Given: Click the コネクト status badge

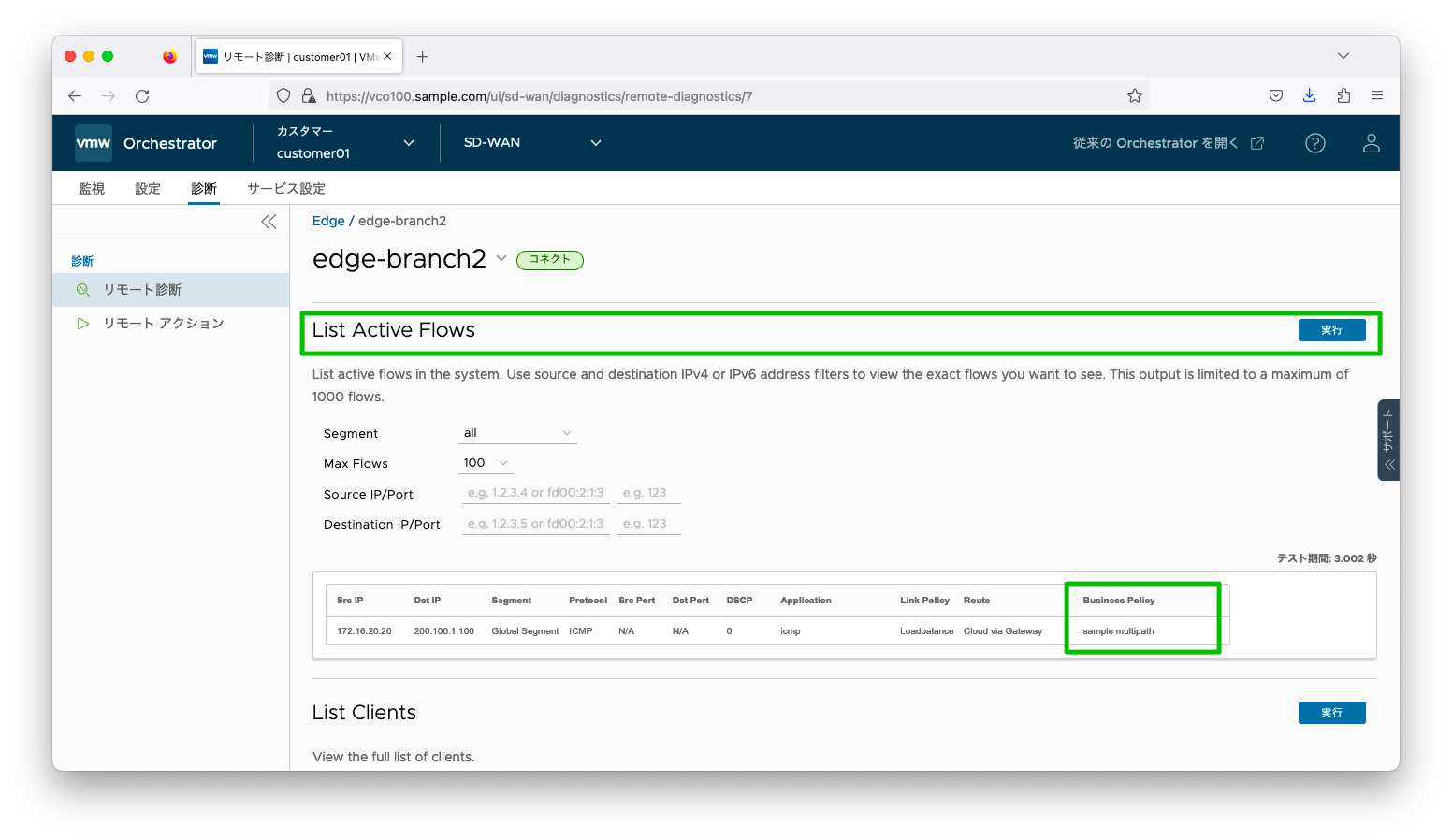Looking at the screenshot, I should coord(550,260).
